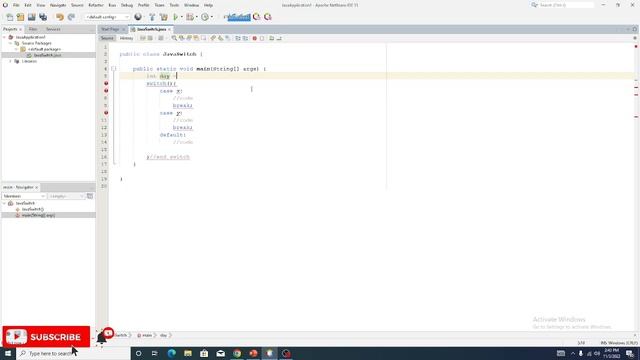
Task: Open the Navigate menu
Action: 58,5
